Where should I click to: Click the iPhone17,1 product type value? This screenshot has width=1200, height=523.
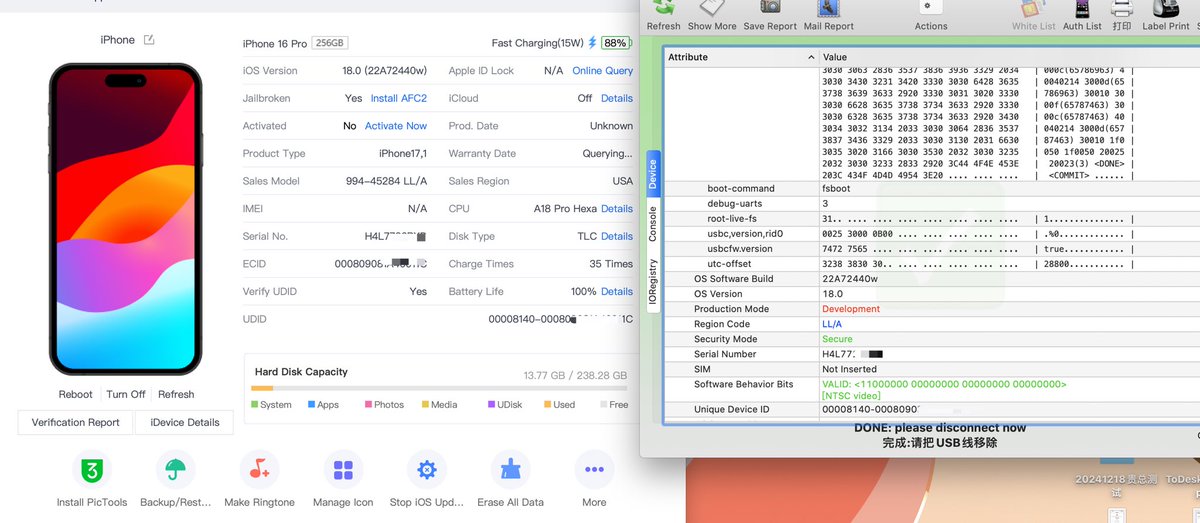403,153
